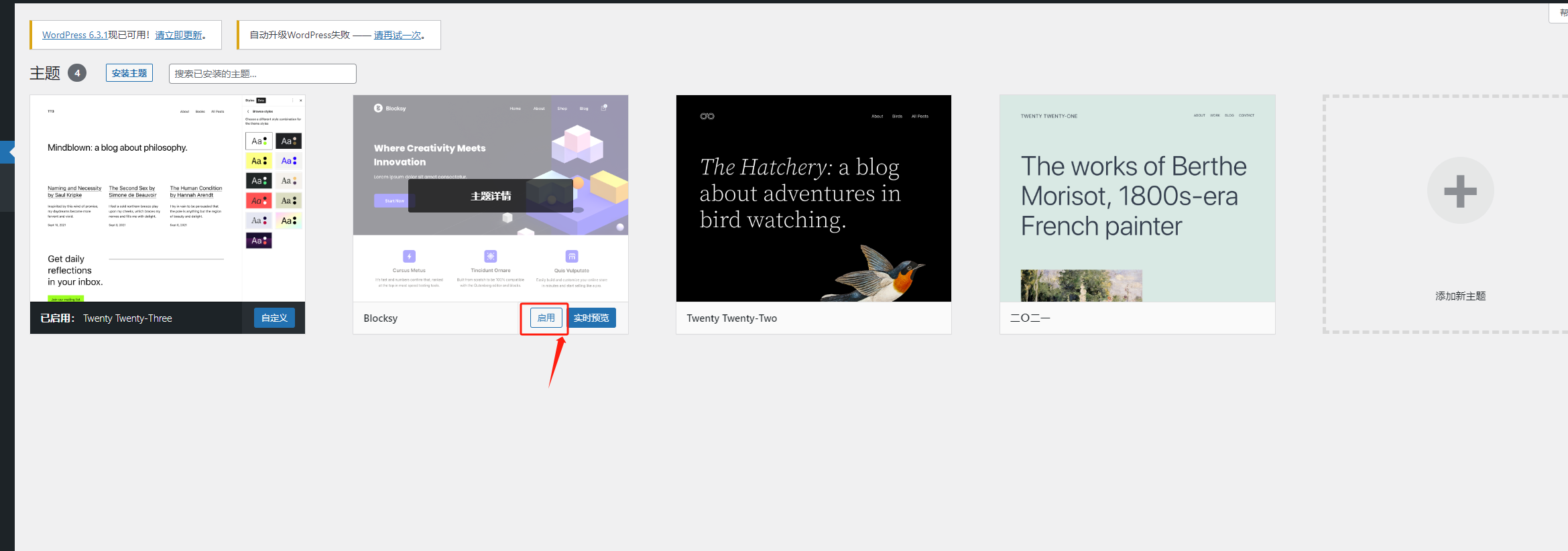
Task: Open the 二〇二一 theme screenshot
Action: coord(1137,198)
